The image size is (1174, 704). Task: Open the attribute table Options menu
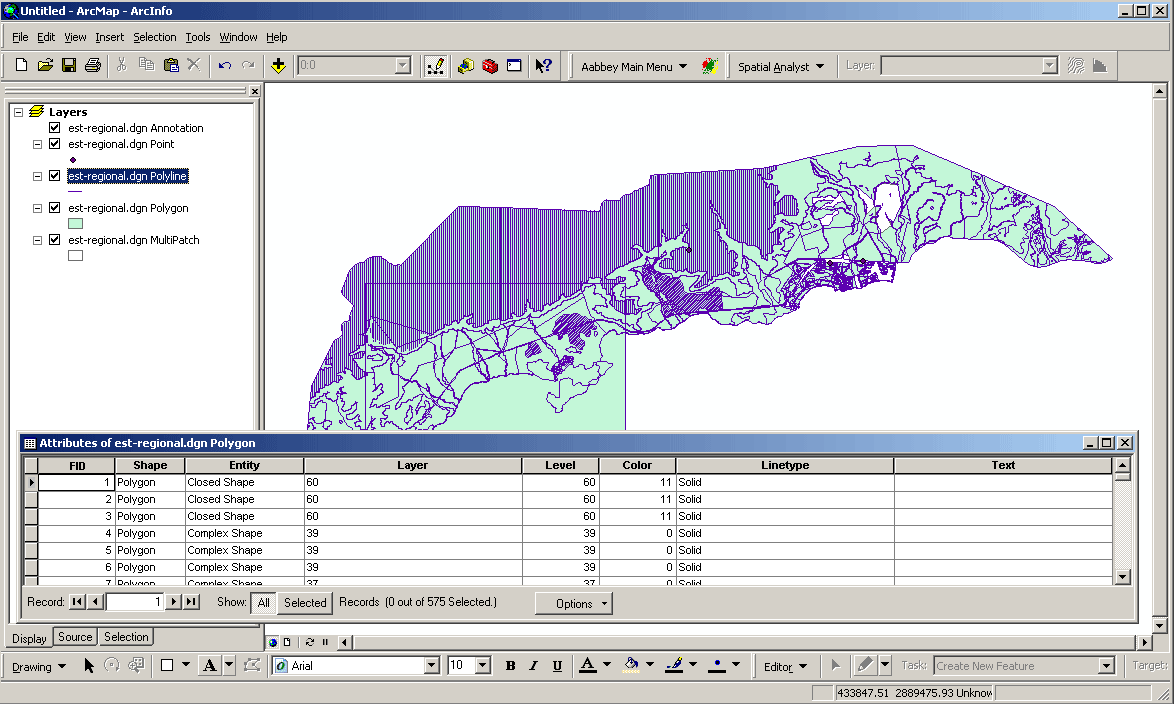tap(573, 602)
